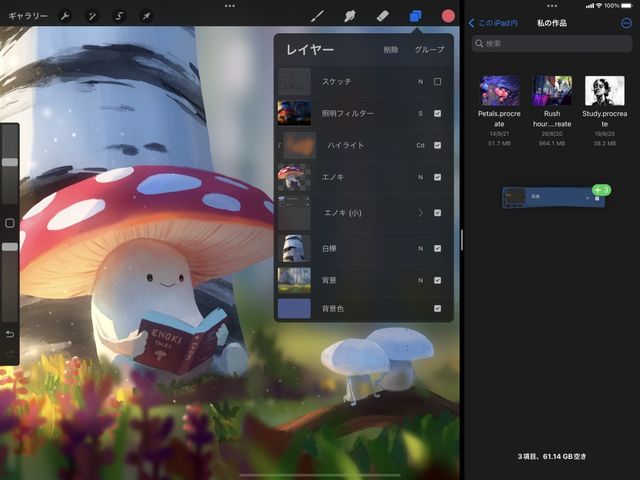
Task: Click the battery status indicator
Action: point(626,6)
